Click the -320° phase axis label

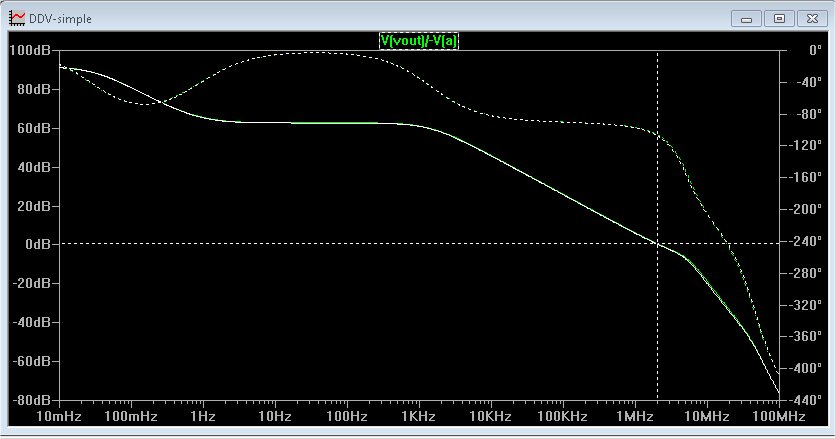[x=805, y=305]
